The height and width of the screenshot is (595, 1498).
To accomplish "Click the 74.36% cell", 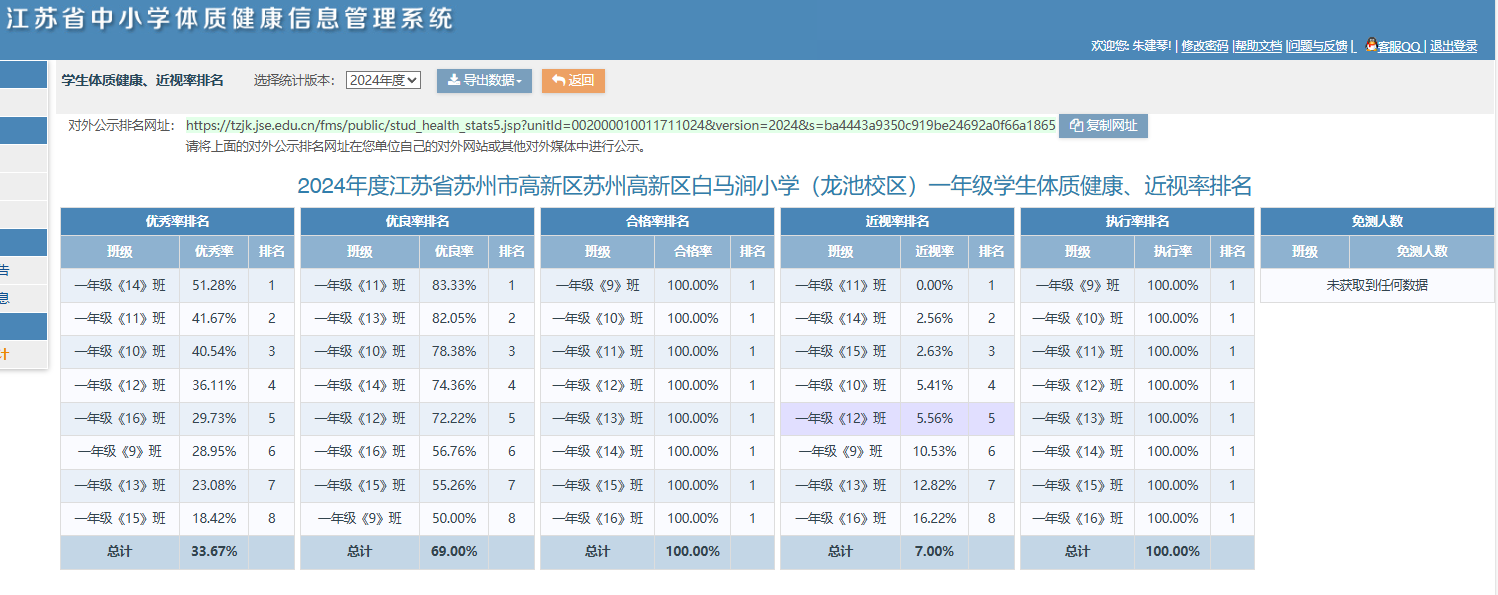I will point(454,385).
